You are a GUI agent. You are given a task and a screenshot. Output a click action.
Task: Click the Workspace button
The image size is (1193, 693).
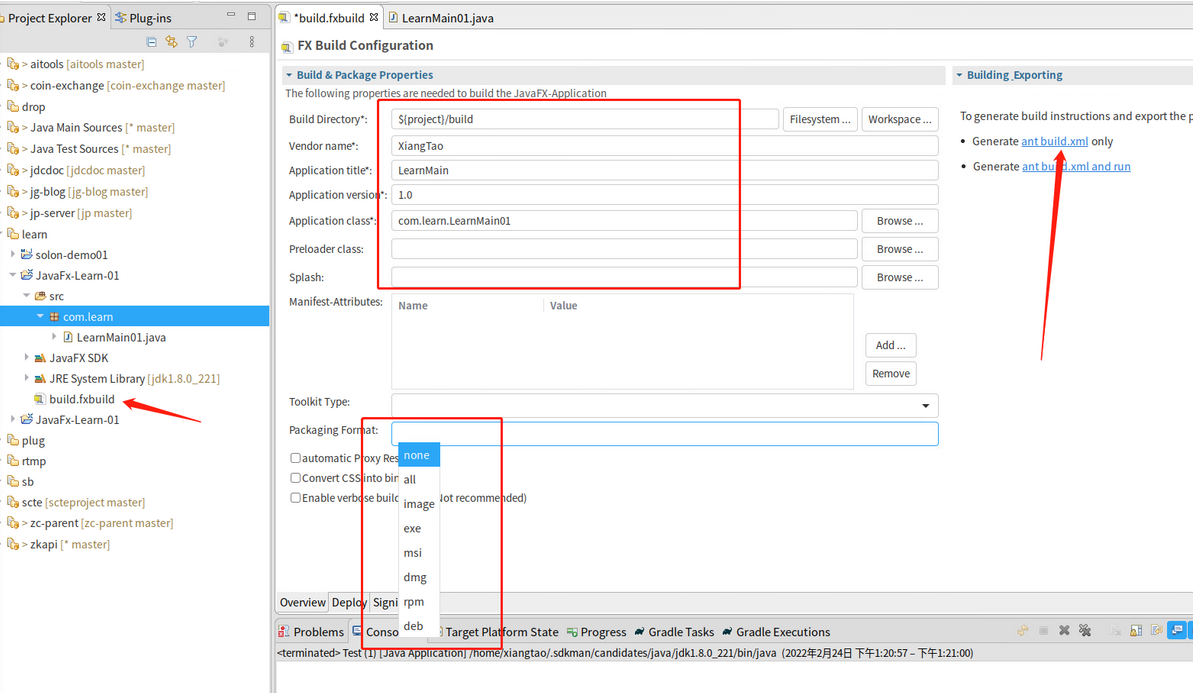coord(900,119)
